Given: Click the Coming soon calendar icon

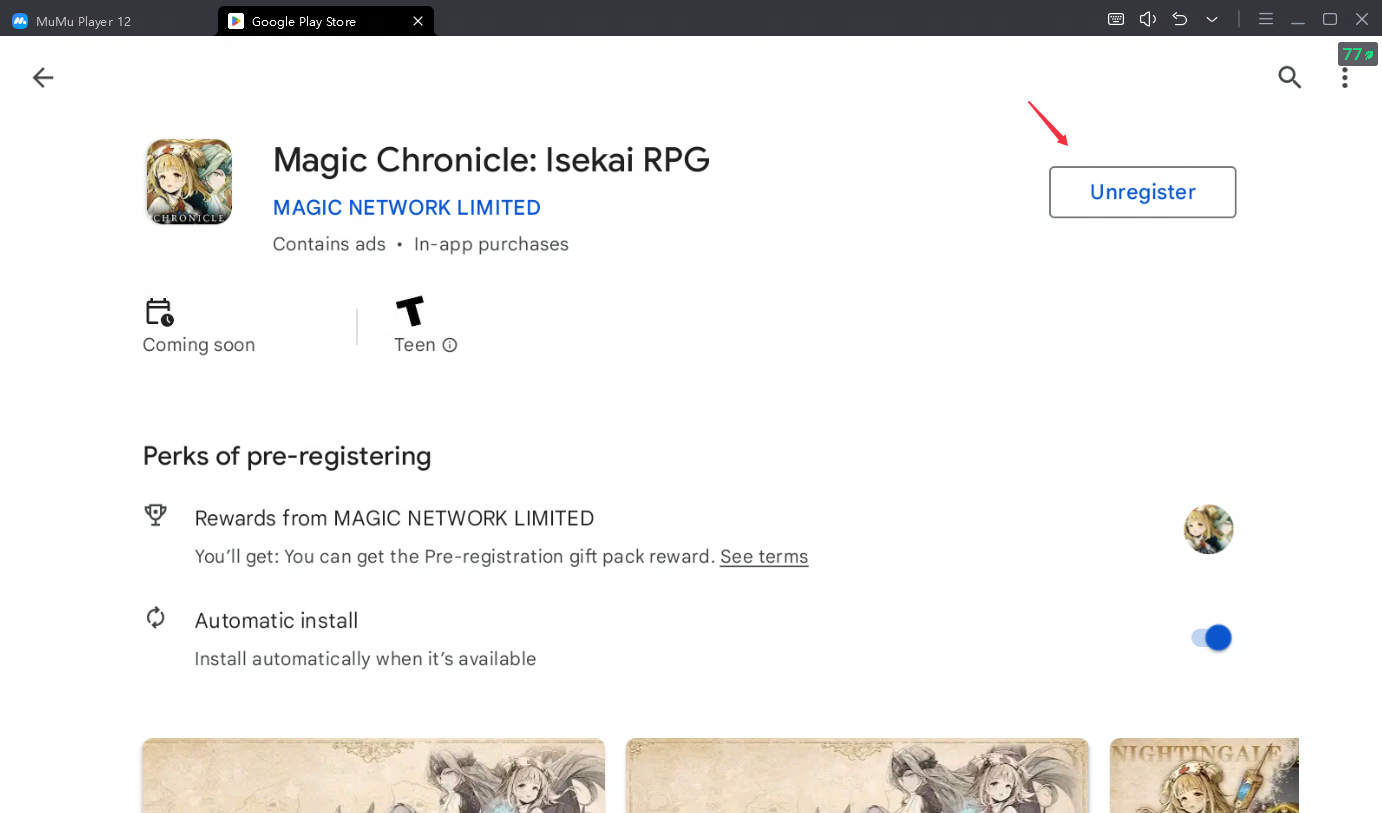Looking at the screenshot, I should tap(159, 312).
